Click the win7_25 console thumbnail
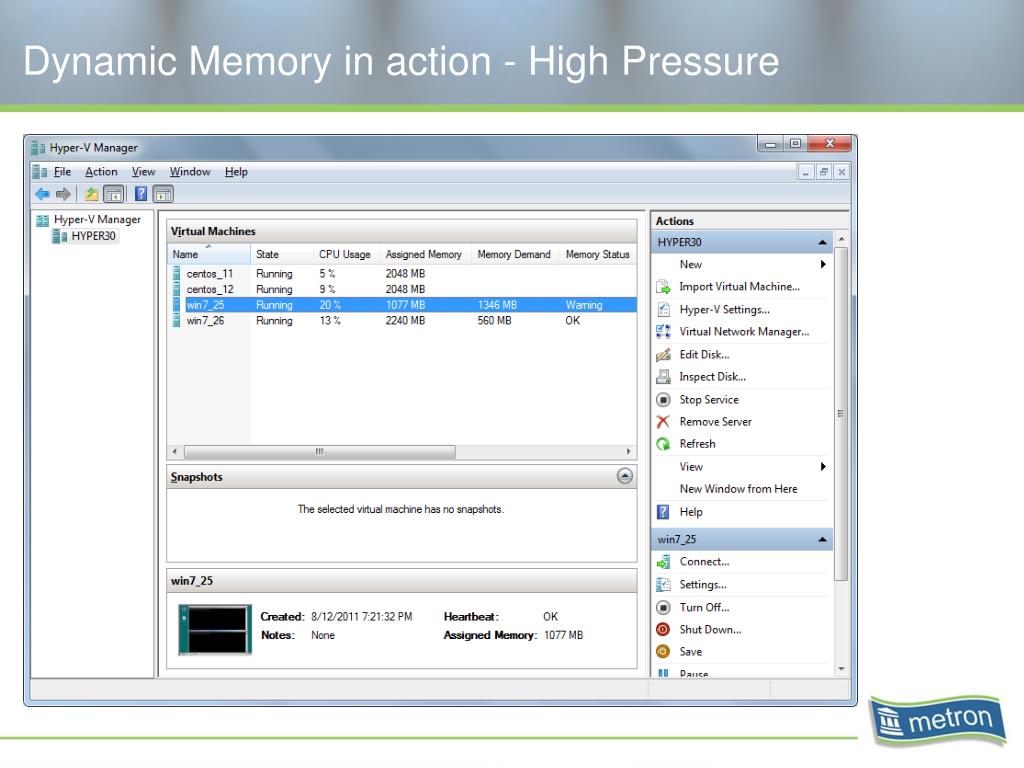 215,630
